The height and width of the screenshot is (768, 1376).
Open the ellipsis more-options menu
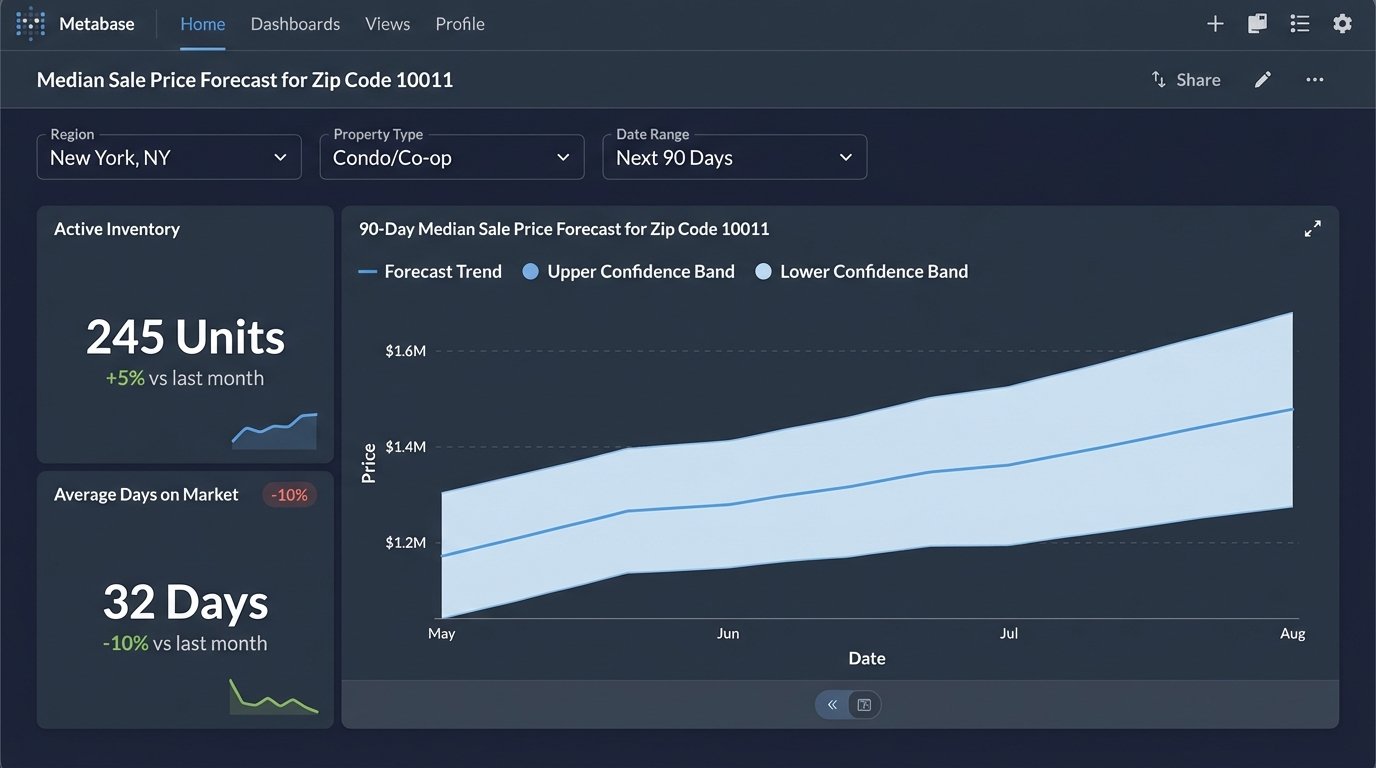(x=1314, y=79)
